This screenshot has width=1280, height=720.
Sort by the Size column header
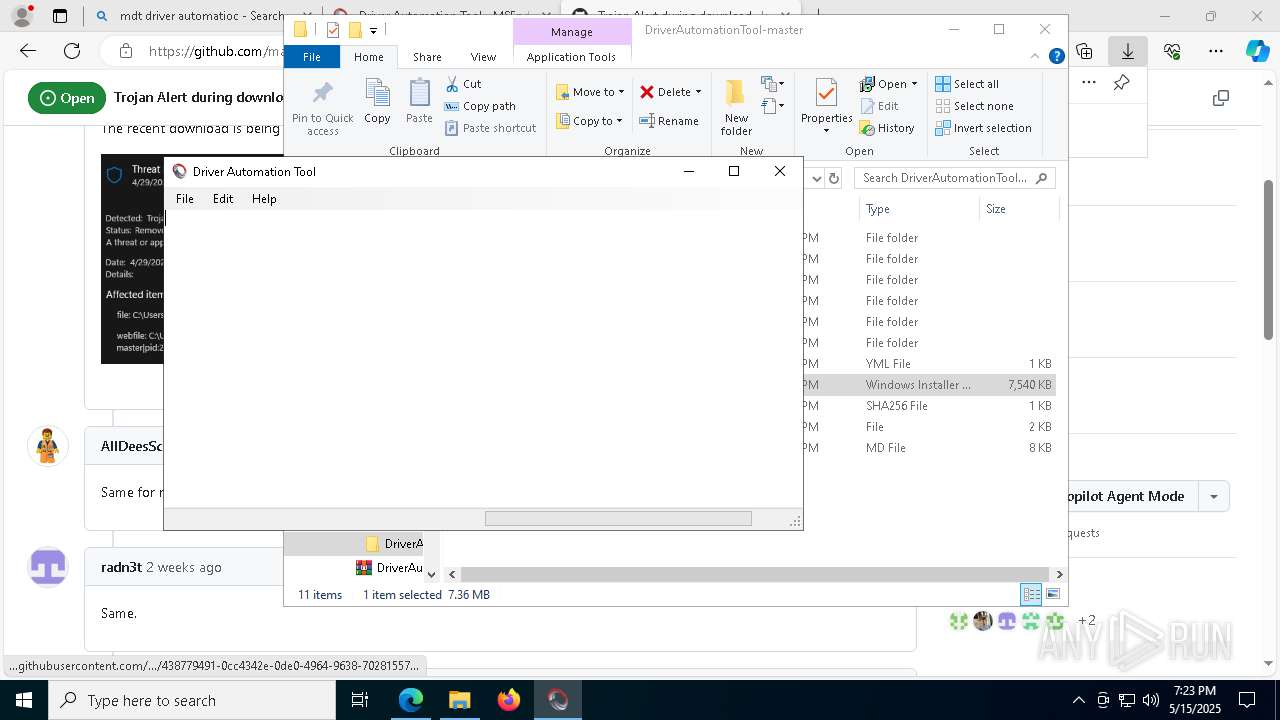[1017, 209]
